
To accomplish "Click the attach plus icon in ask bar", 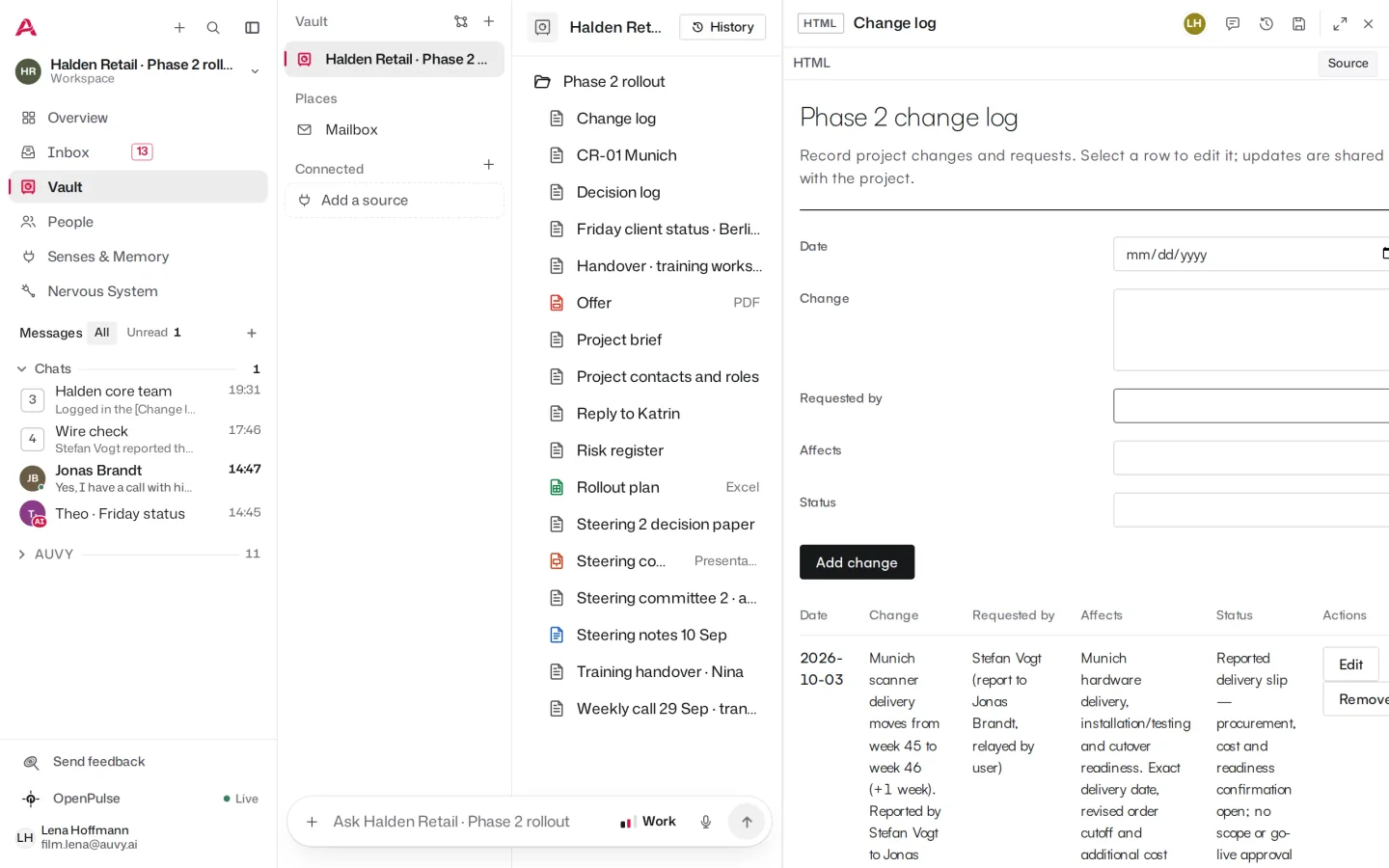I will coord(312,822).
